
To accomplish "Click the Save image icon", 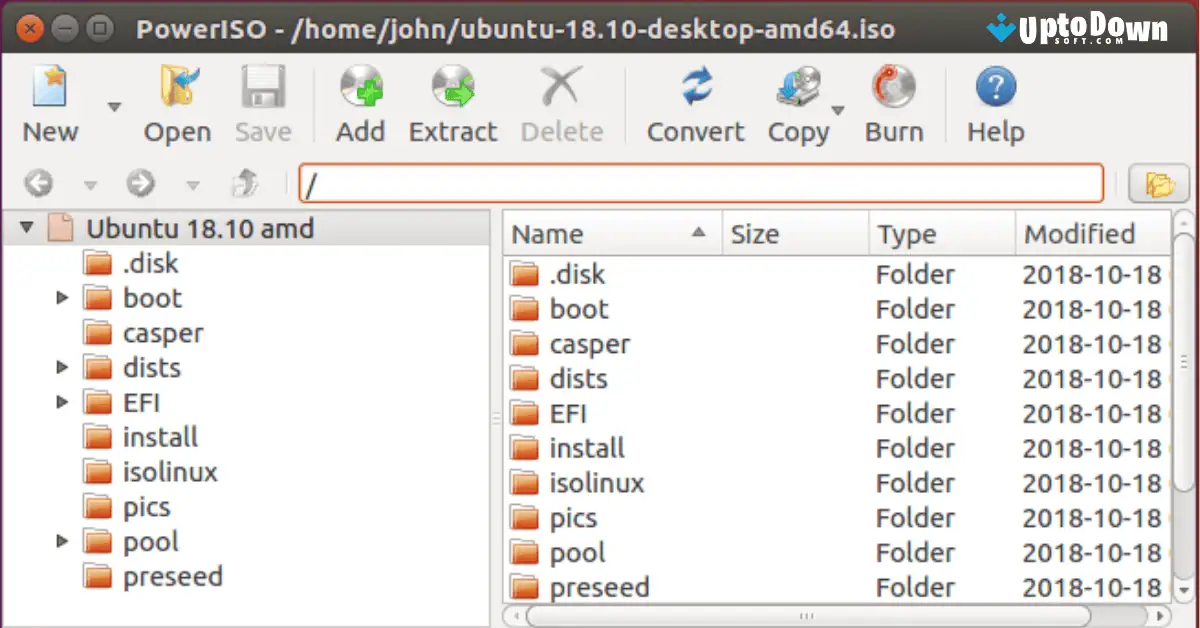I will pos(262,100).
